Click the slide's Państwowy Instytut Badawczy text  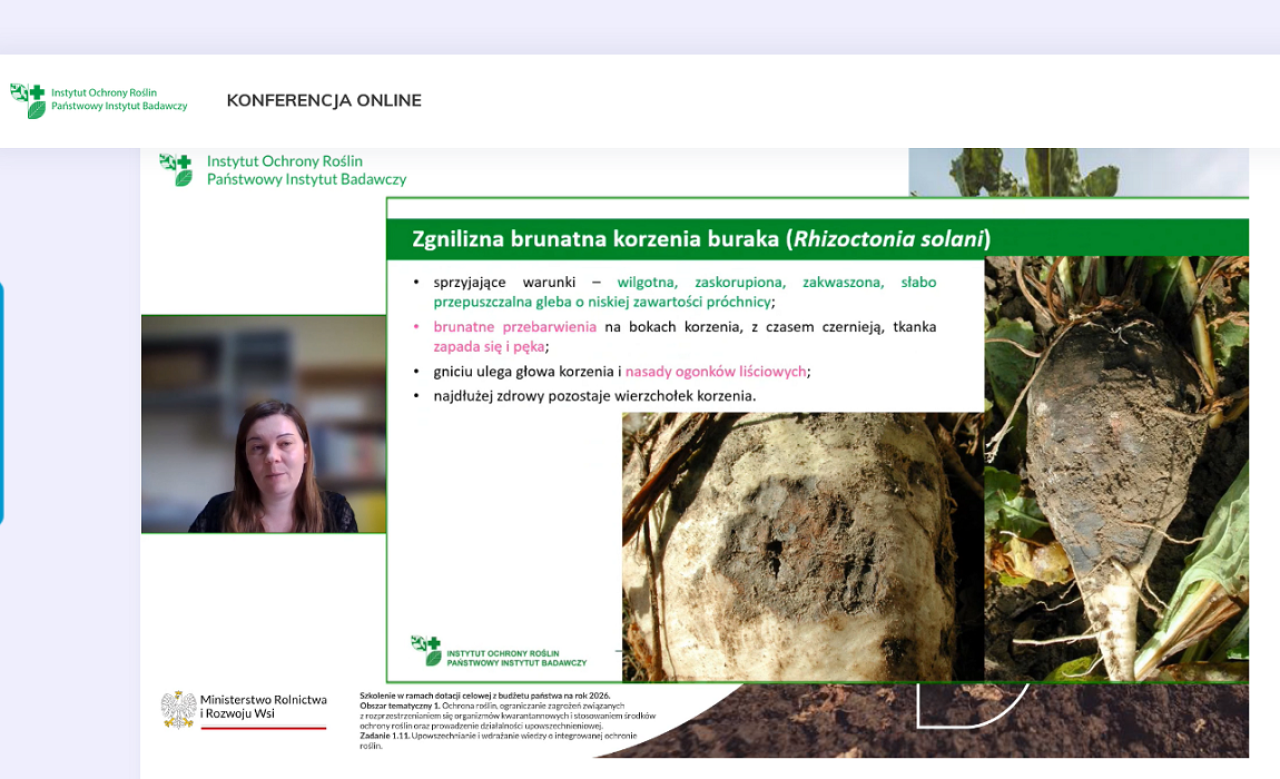(x=306, y=179)
